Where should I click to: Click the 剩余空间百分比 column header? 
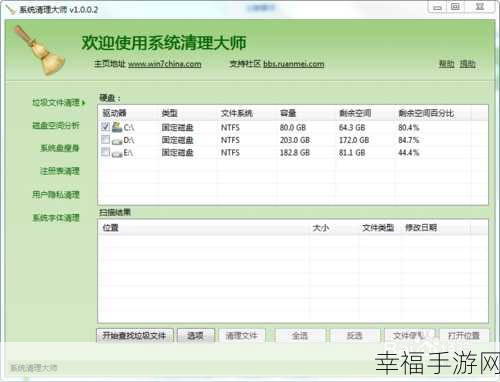point(426,113)
